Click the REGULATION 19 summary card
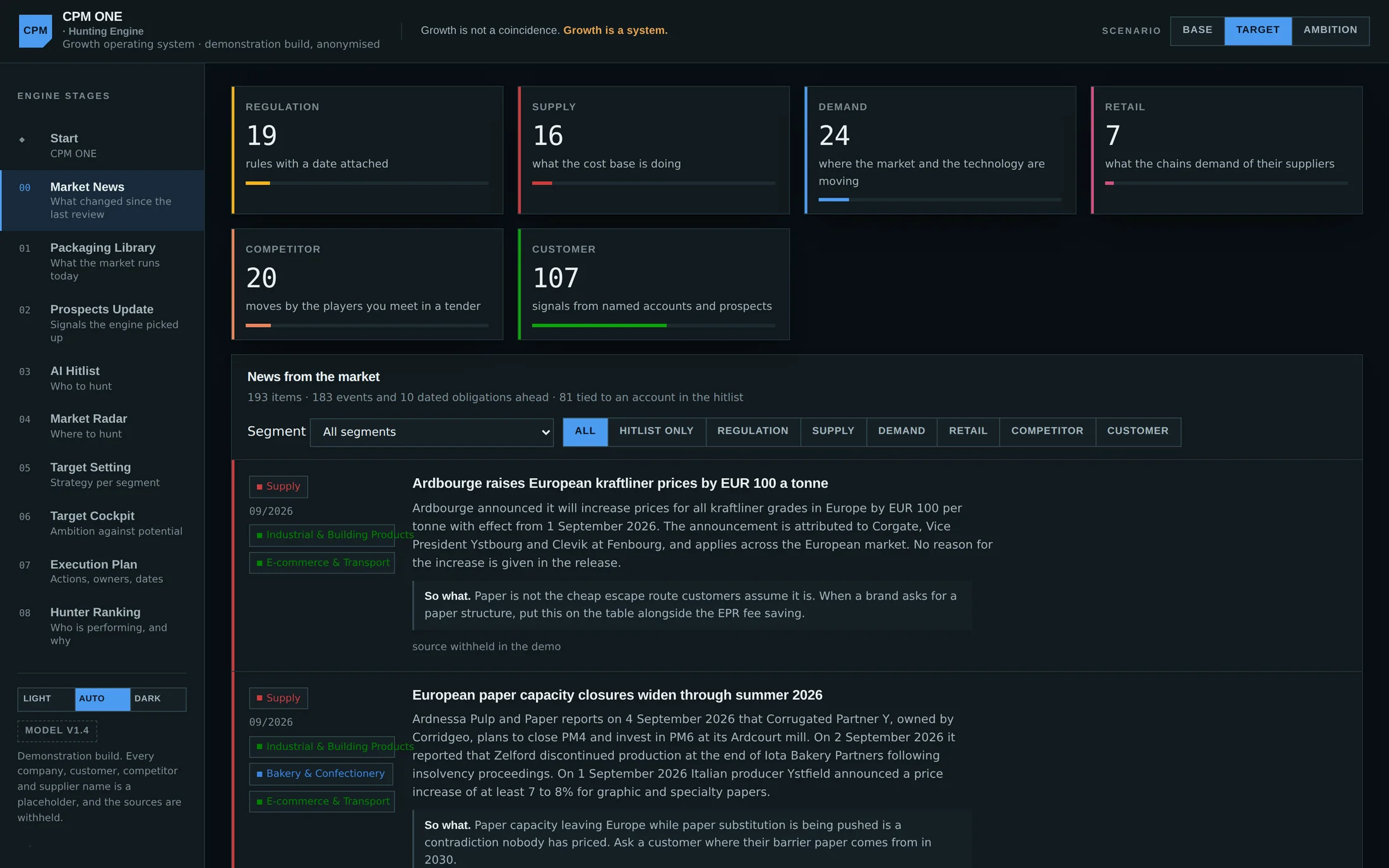This screenshot has height=868, width=1389. 367,150
